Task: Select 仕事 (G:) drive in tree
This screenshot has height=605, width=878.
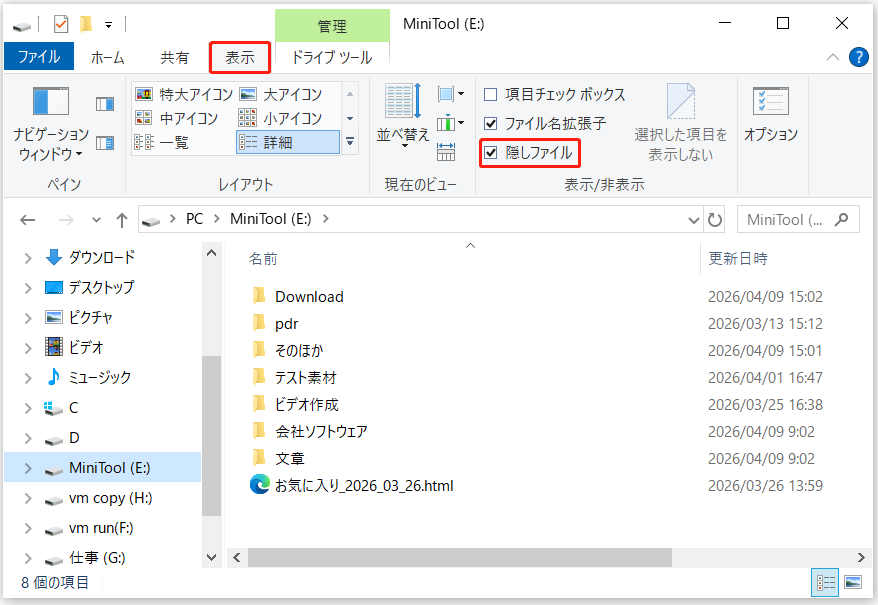Action: [x=97, y=558]
